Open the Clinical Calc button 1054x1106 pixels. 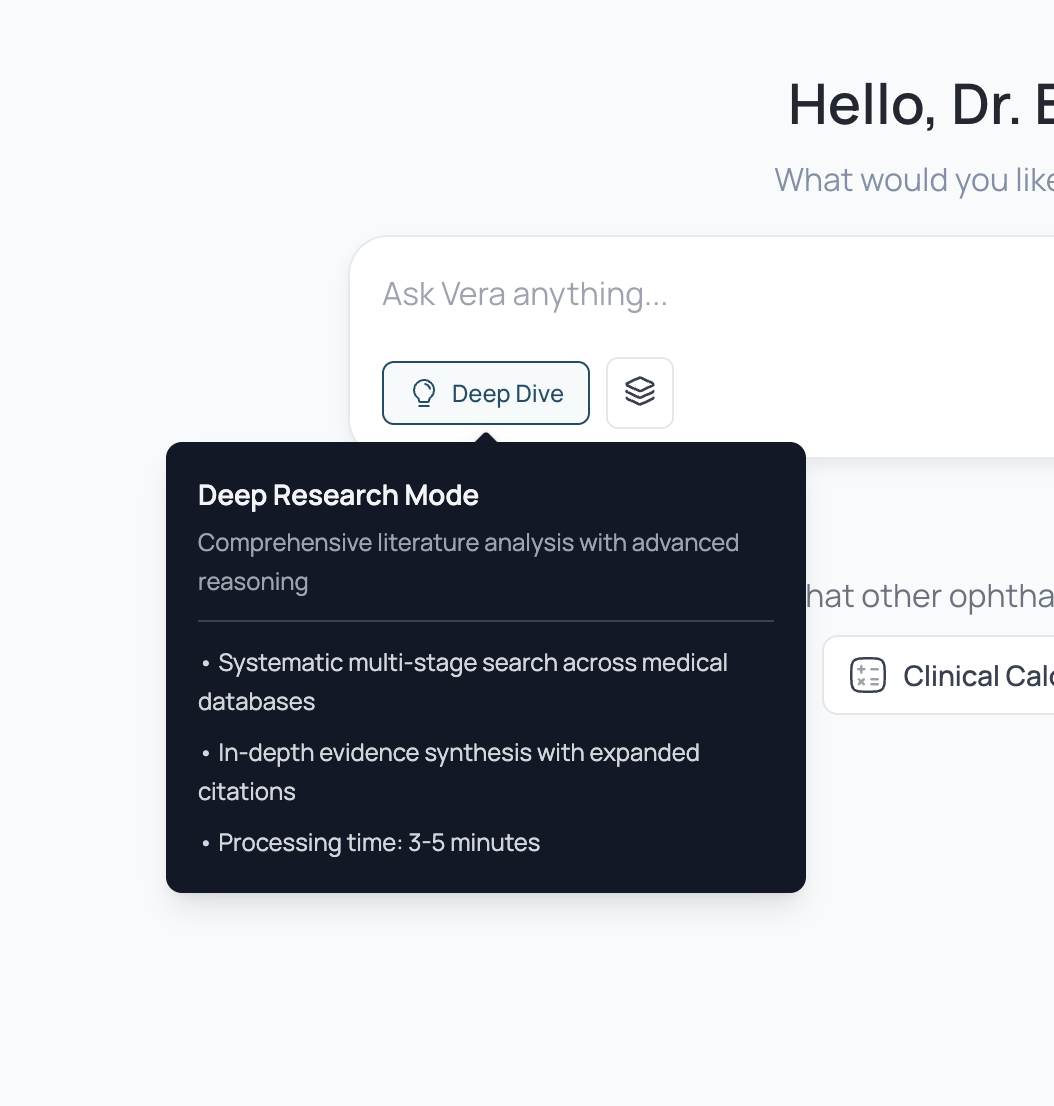(940, 676)
